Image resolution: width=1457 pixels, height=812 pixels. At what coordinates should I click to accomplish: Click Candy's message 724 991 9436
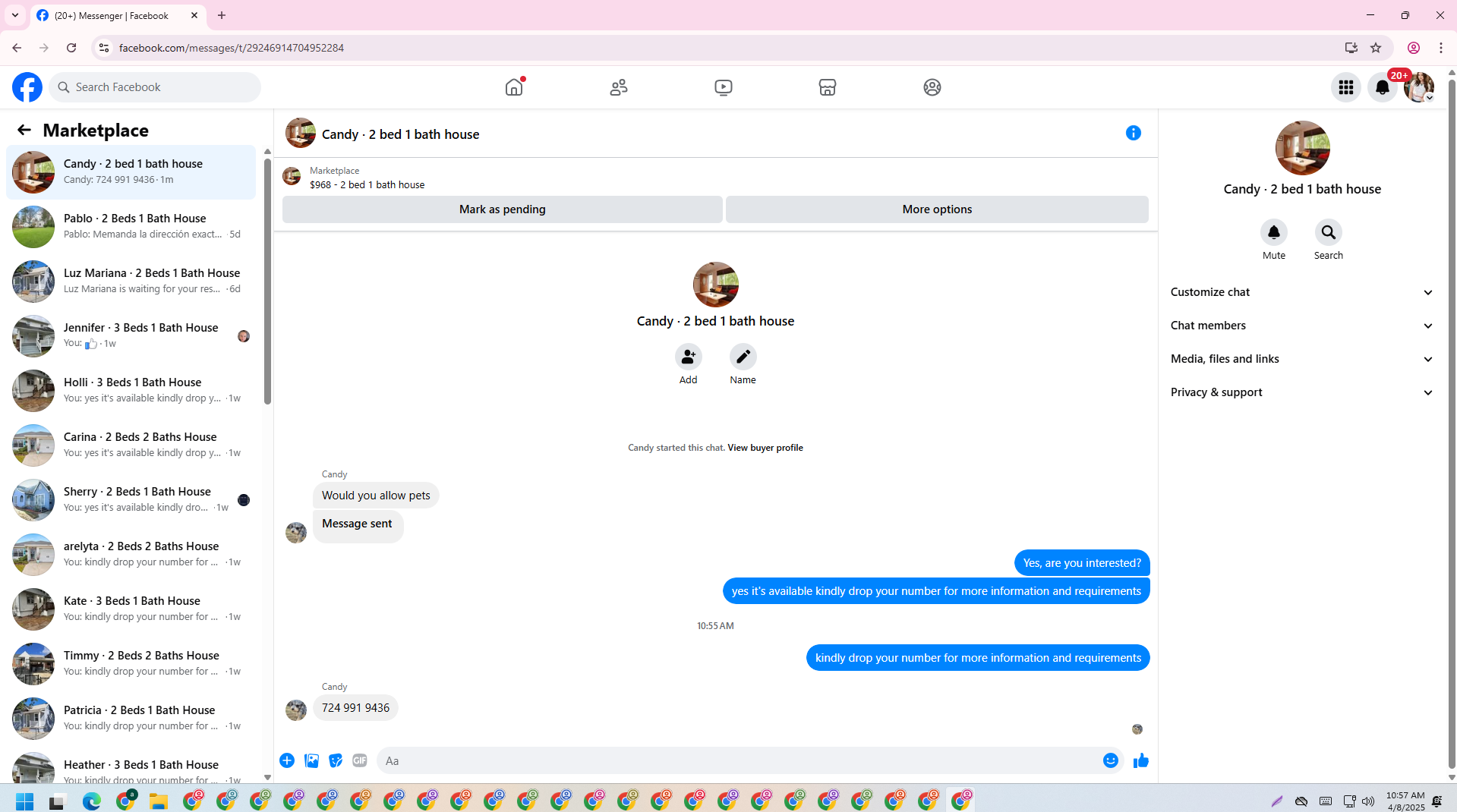click(x=355, y=708)
